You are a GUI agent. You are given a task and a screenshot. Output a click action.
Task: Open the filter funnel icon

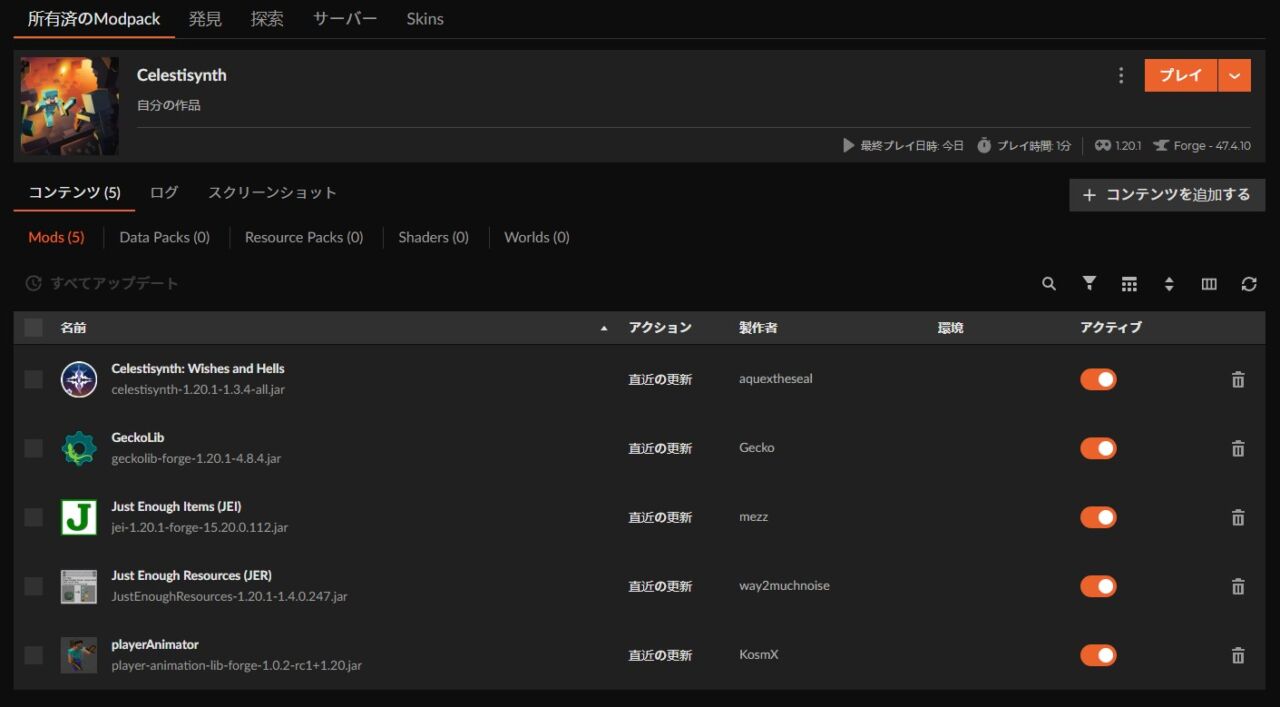coord(1089,284)
